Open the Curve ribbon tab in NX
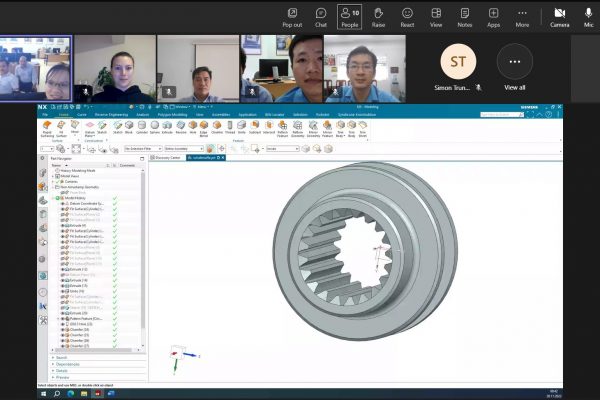Image resolution: width=600 pixels, height=400 pixels. pos(80,115)
